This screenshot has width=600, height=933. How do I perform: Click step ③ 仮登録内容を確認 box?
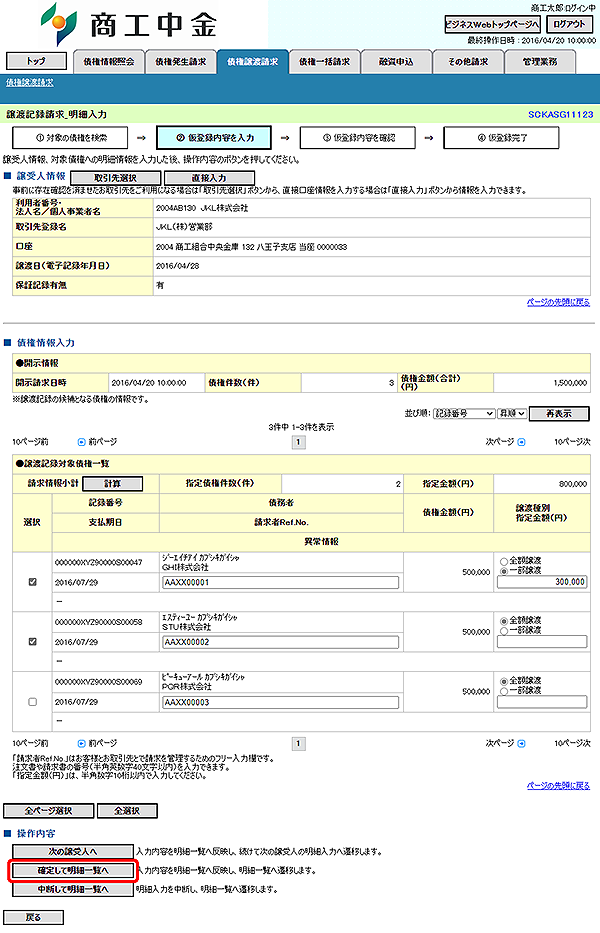pos(358,137)
